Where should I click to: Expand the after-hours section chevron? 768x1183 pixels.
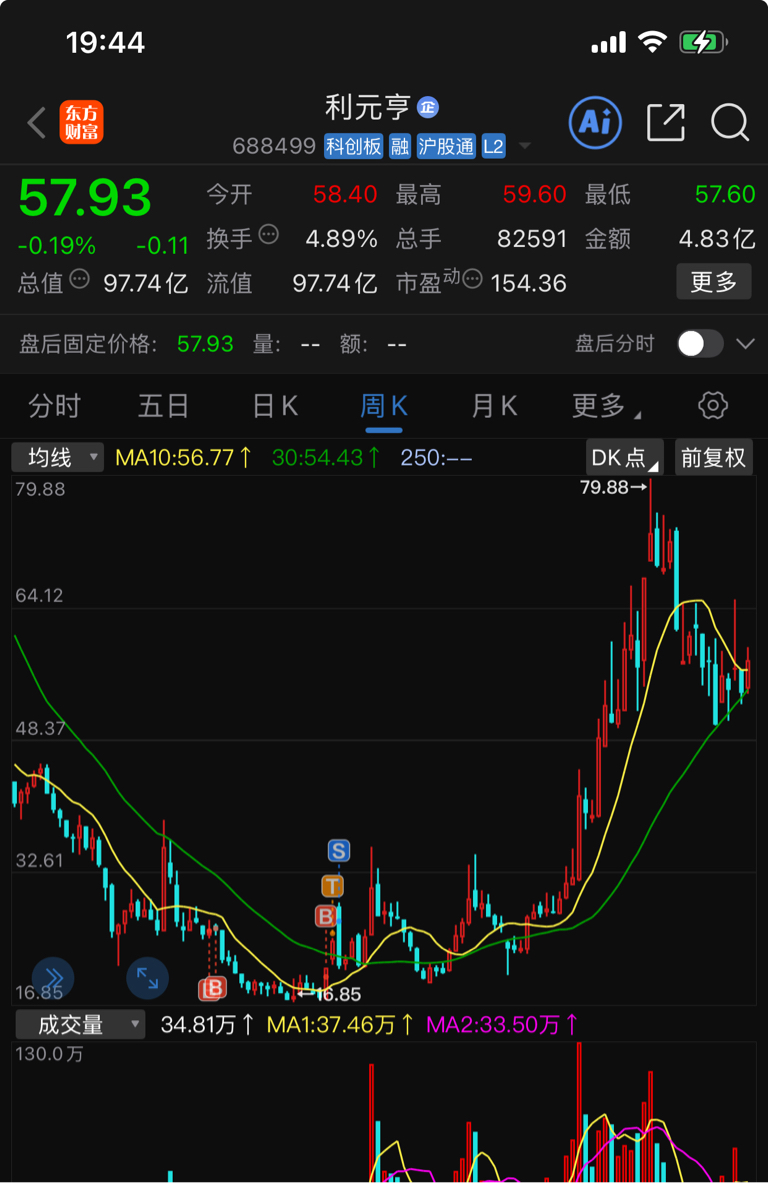745,344
